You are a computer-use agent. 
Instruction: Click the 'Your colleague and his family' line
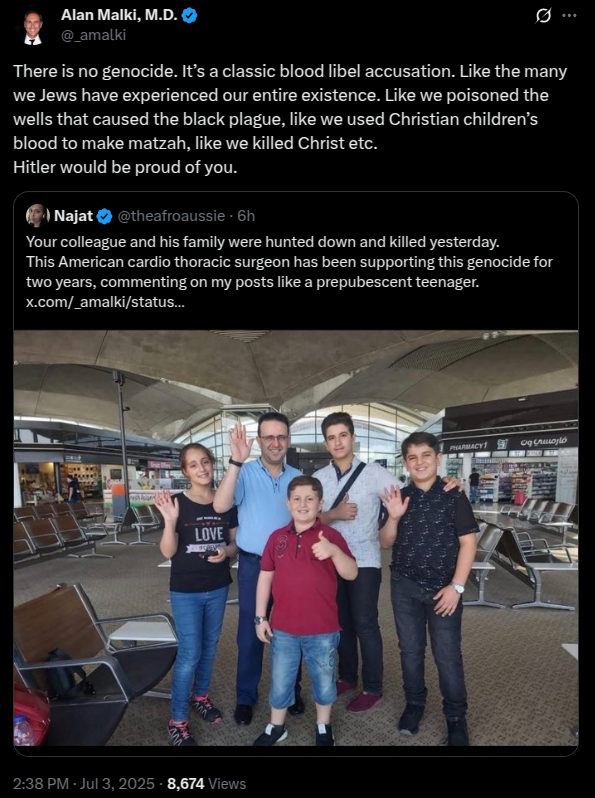coord(263,242)
